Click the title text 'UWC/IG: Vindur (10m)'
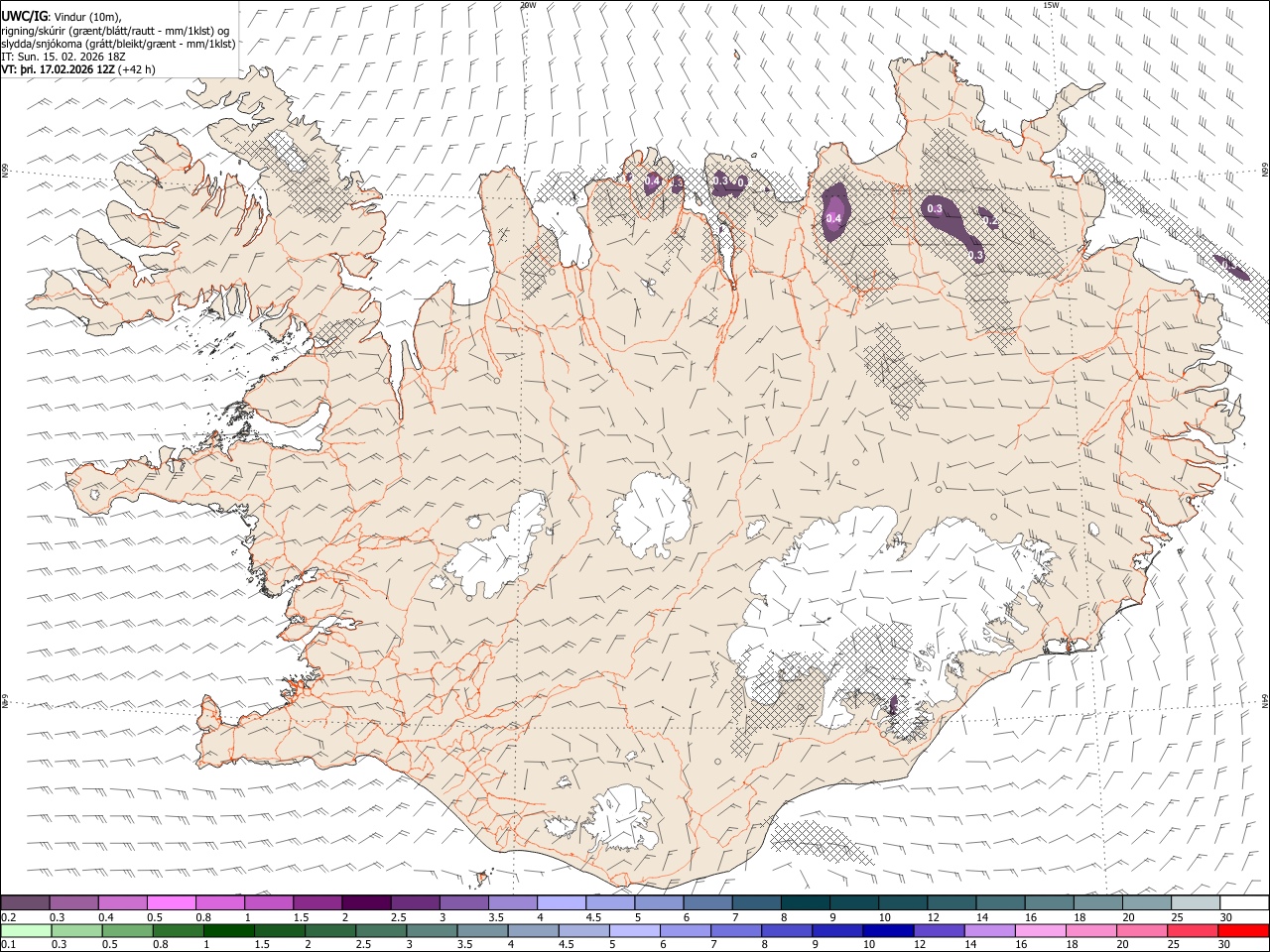The height and width of the screenshot is (952, 1270). (61, 15)
